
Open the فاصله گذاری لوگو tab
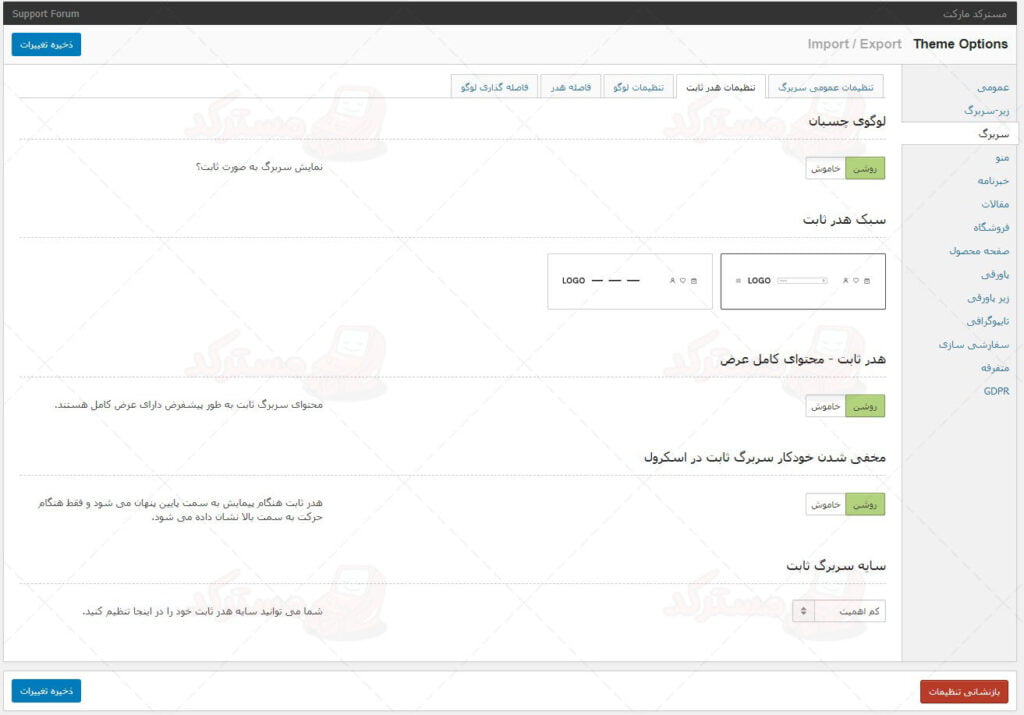pos(495,87)
